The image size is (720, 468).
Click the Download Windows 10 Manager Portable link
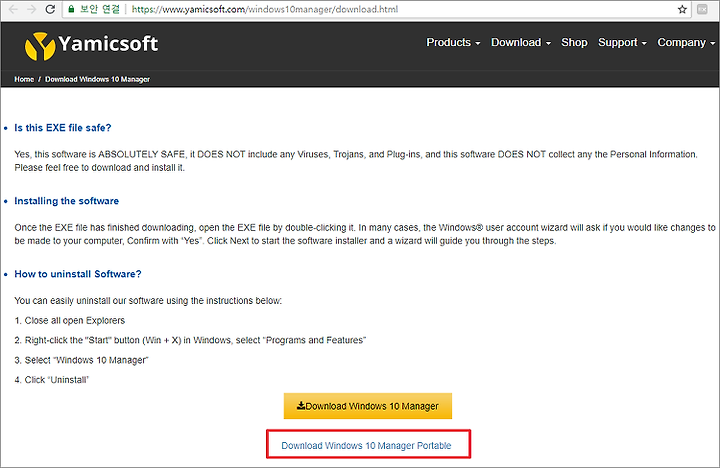coord(366,445)
